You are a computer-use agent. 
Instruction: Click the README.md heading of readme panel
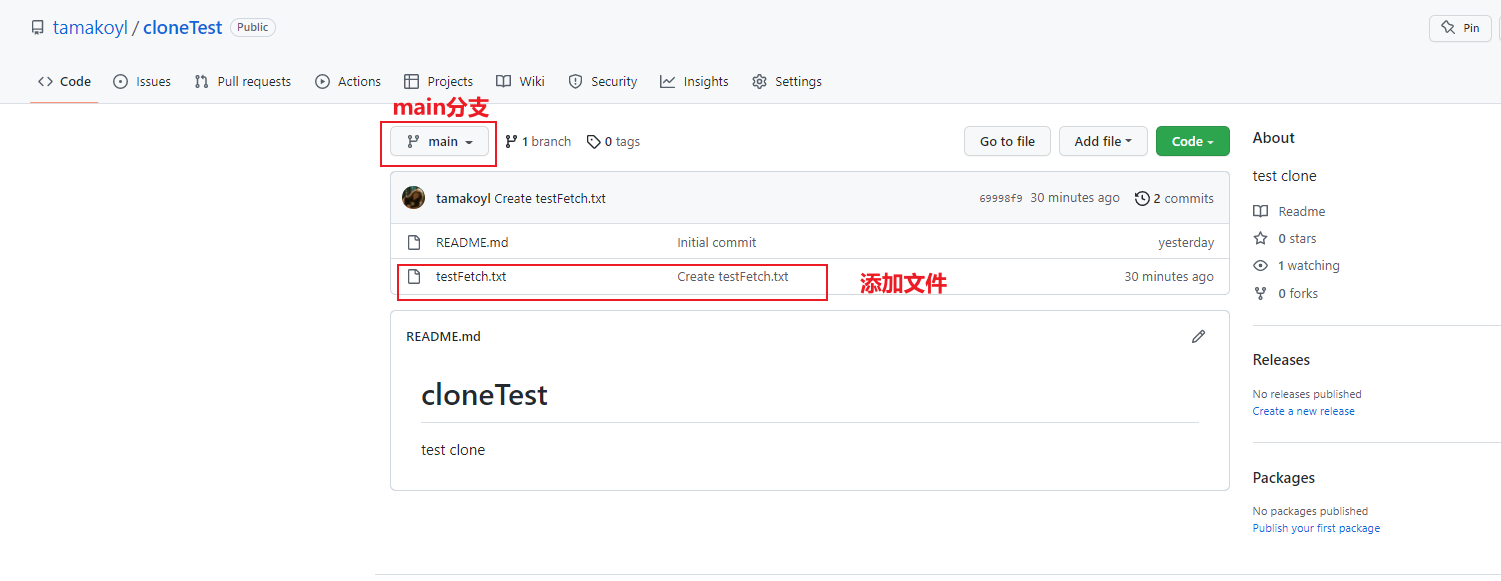point(443,337)
